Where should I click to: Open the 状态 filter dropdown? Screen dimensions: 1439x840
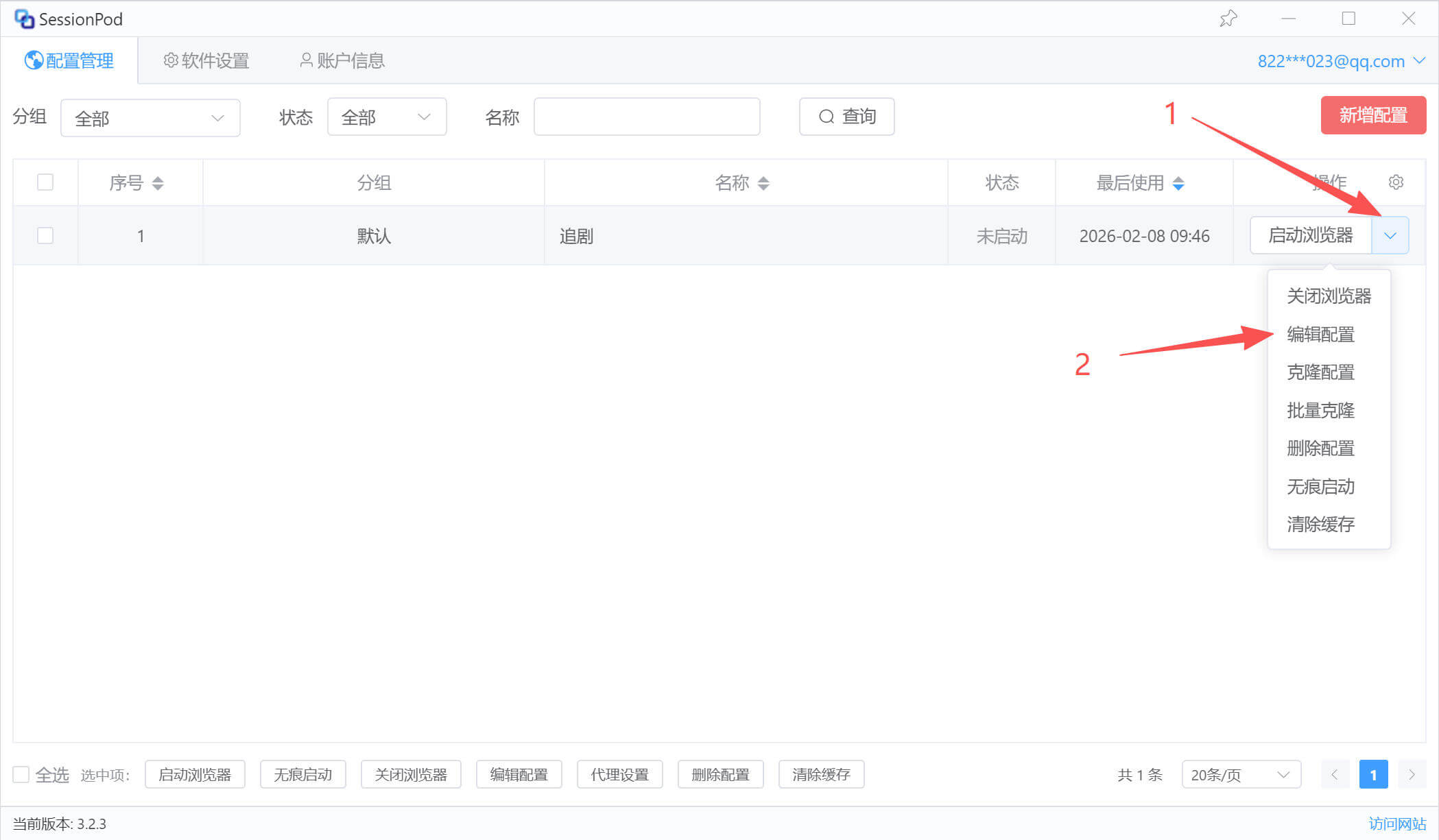(386, 117)
